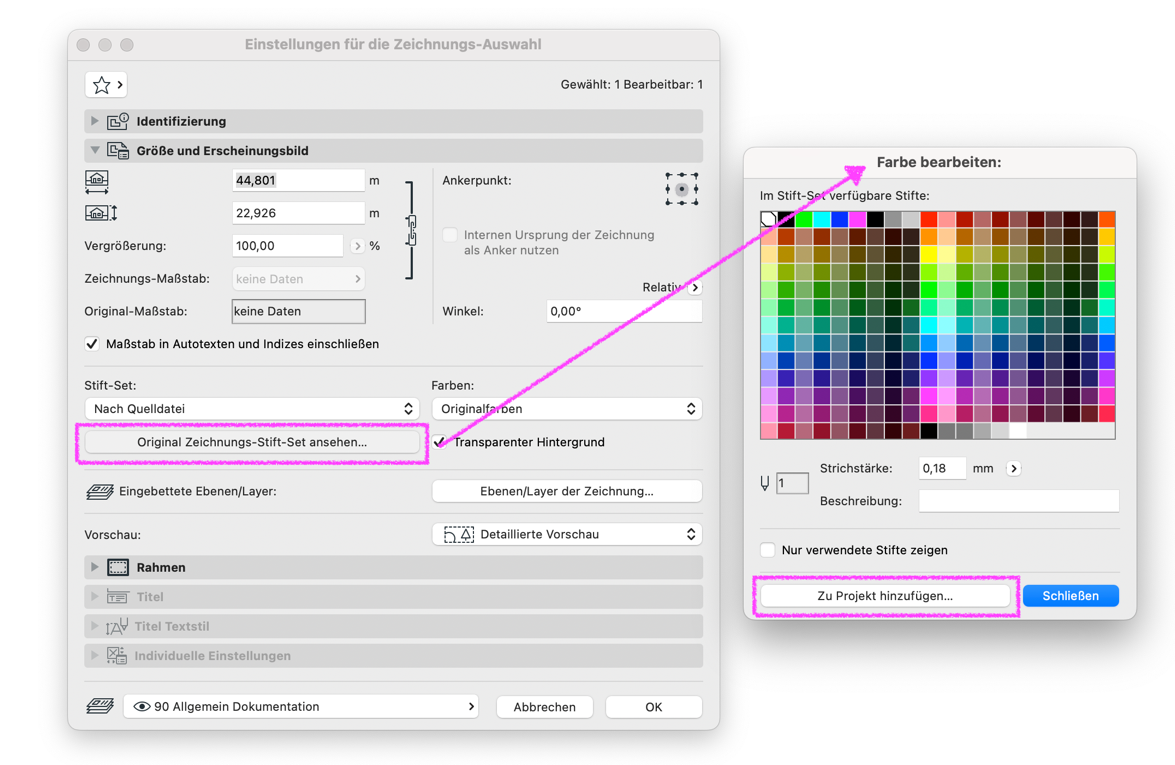
Task: Click the Titel panel icon
Action: point(118,596)
